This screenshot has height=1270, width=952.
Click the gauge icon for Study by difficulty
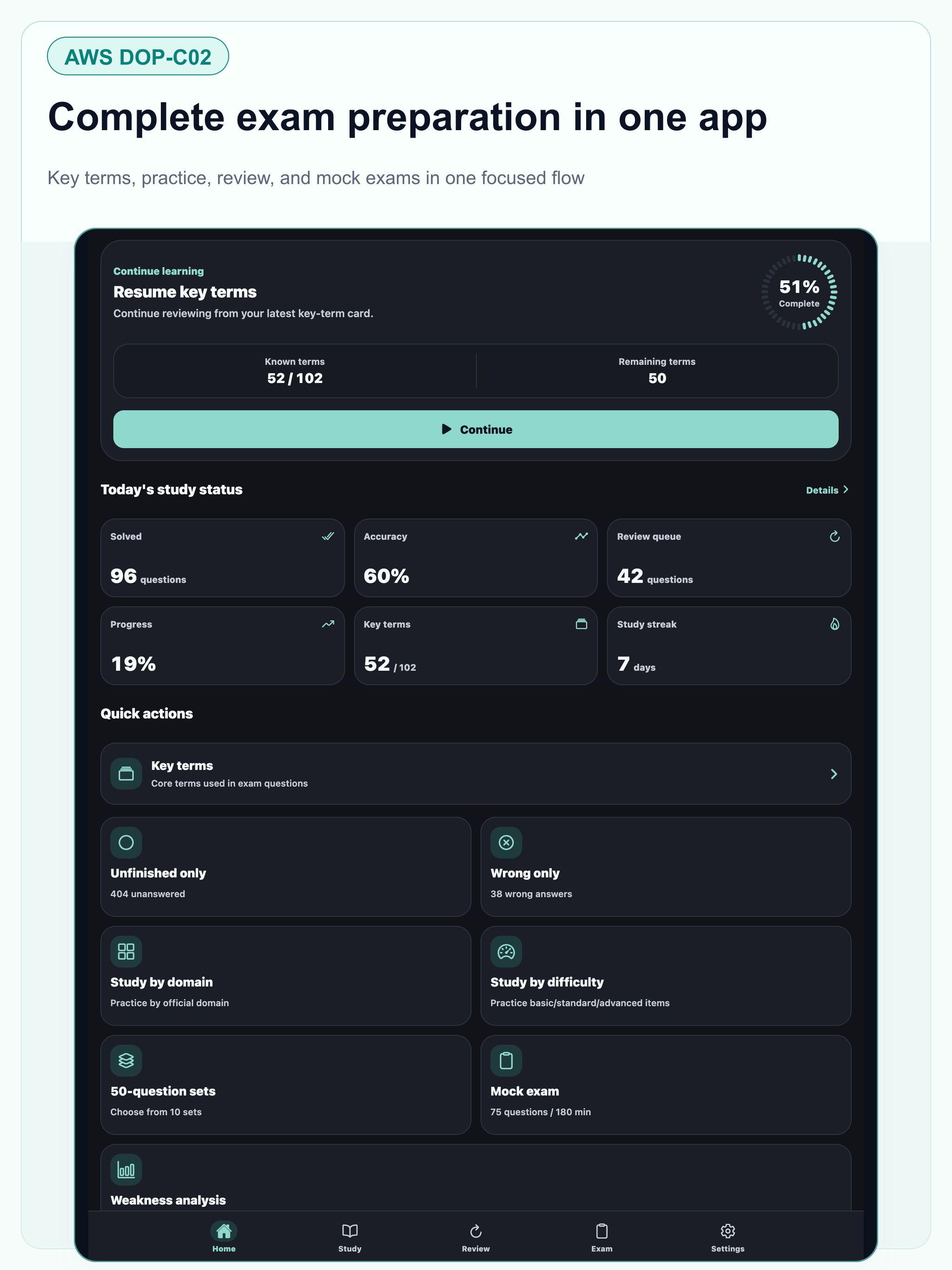[x=506, y=952]
